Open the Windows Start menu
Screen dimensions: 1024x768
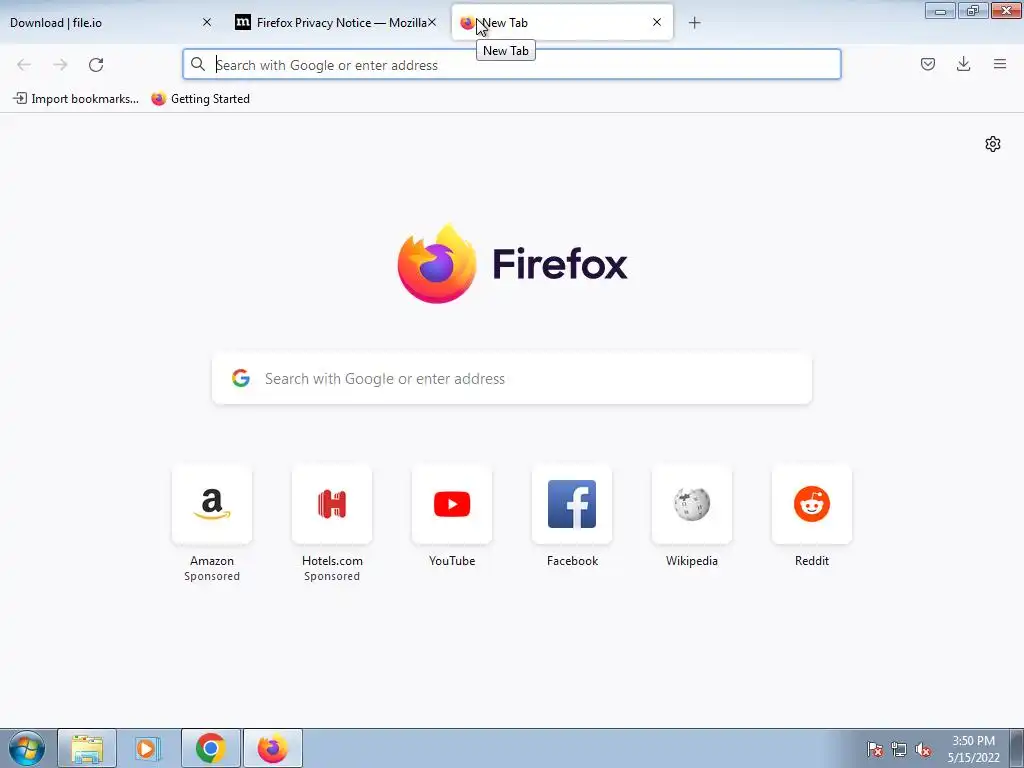click(x=27, y=748)
